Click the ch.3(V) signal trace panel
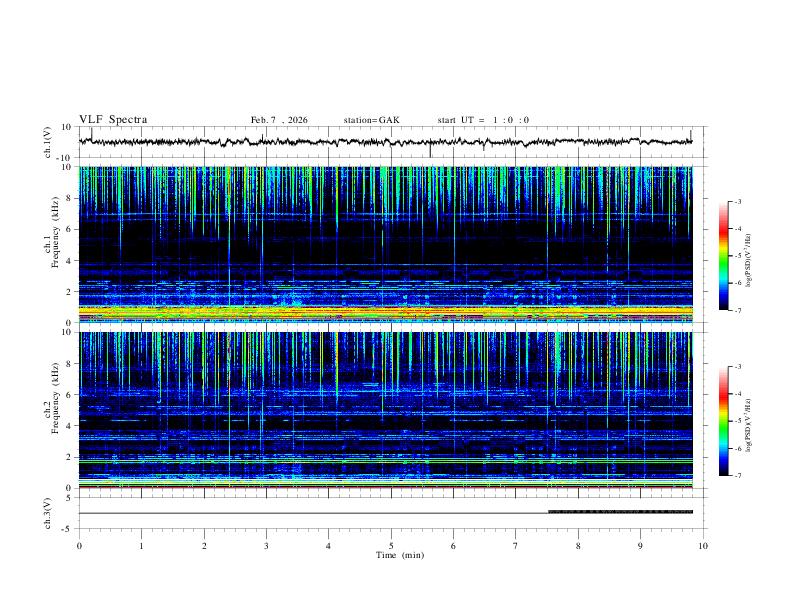792x612 pixels. [x=391, y=513]
